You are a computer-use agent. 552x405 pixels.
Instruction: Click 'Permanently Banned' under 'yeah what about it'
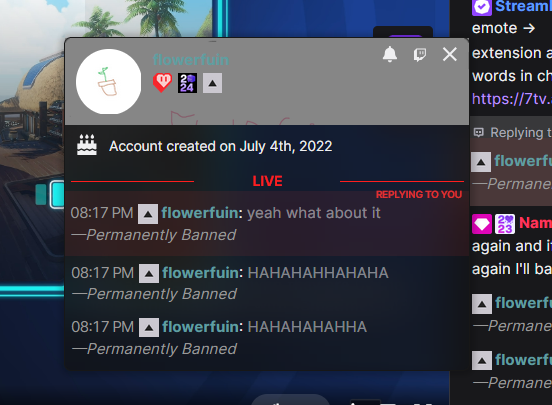(161, 235)
